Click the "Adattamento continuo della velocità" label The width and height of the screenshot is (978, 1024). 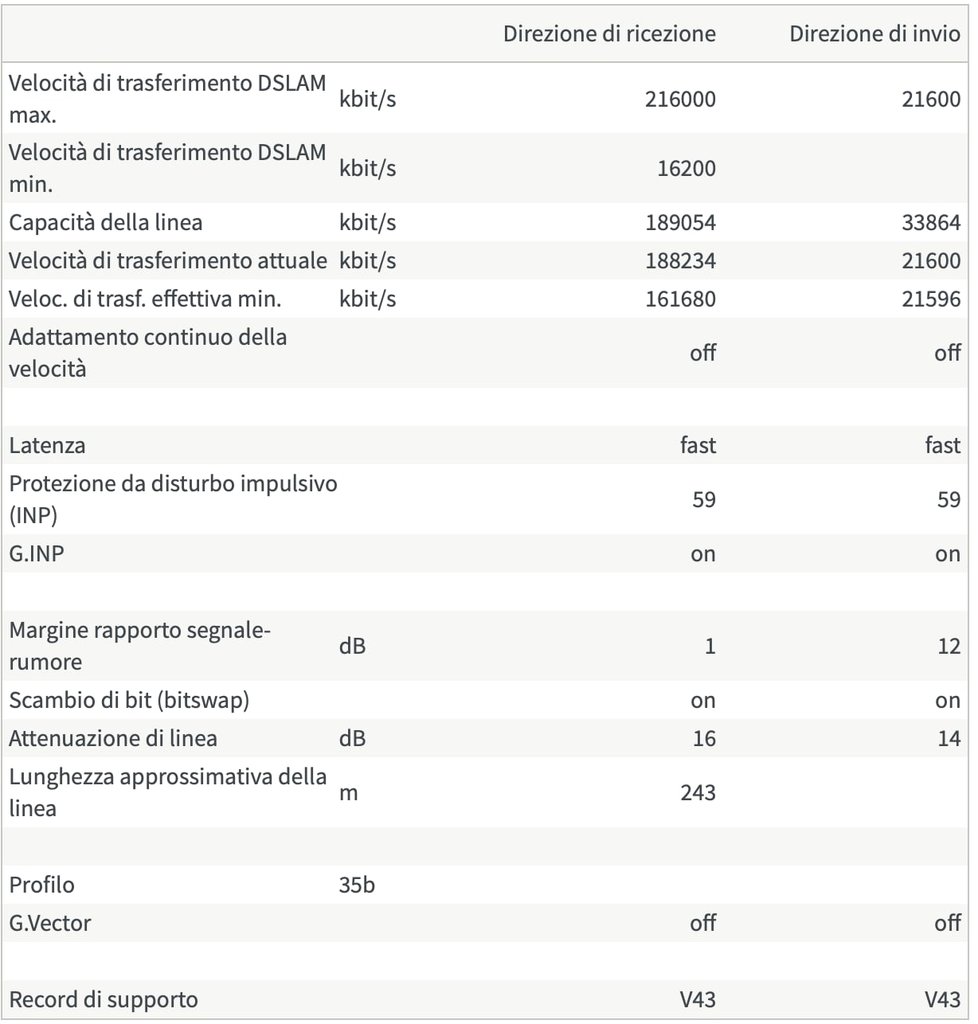(x=148, y=352)
